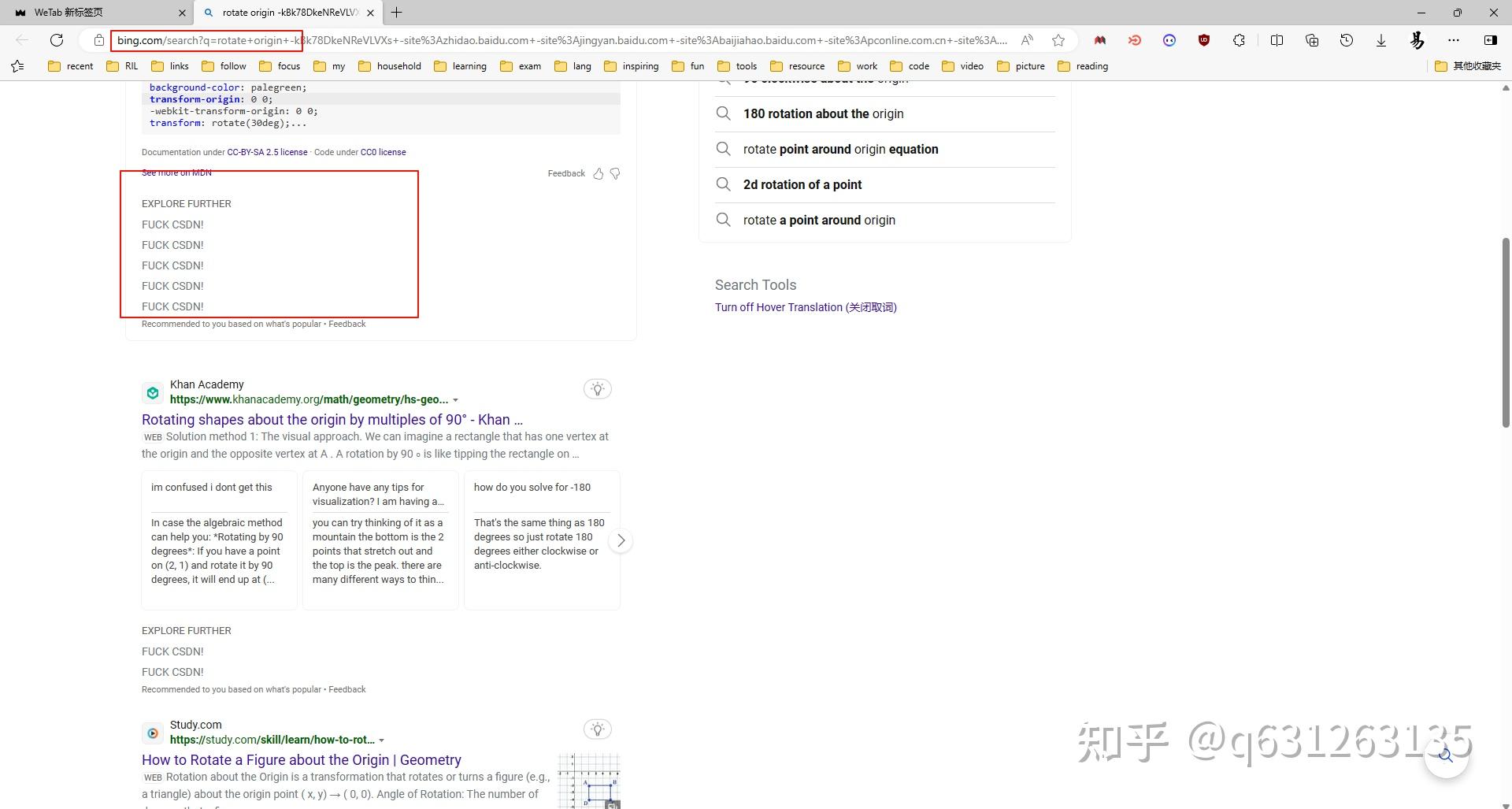Open 'how do you solve for -180' card
1512x809 pixels.
click(x=542, y=540)
